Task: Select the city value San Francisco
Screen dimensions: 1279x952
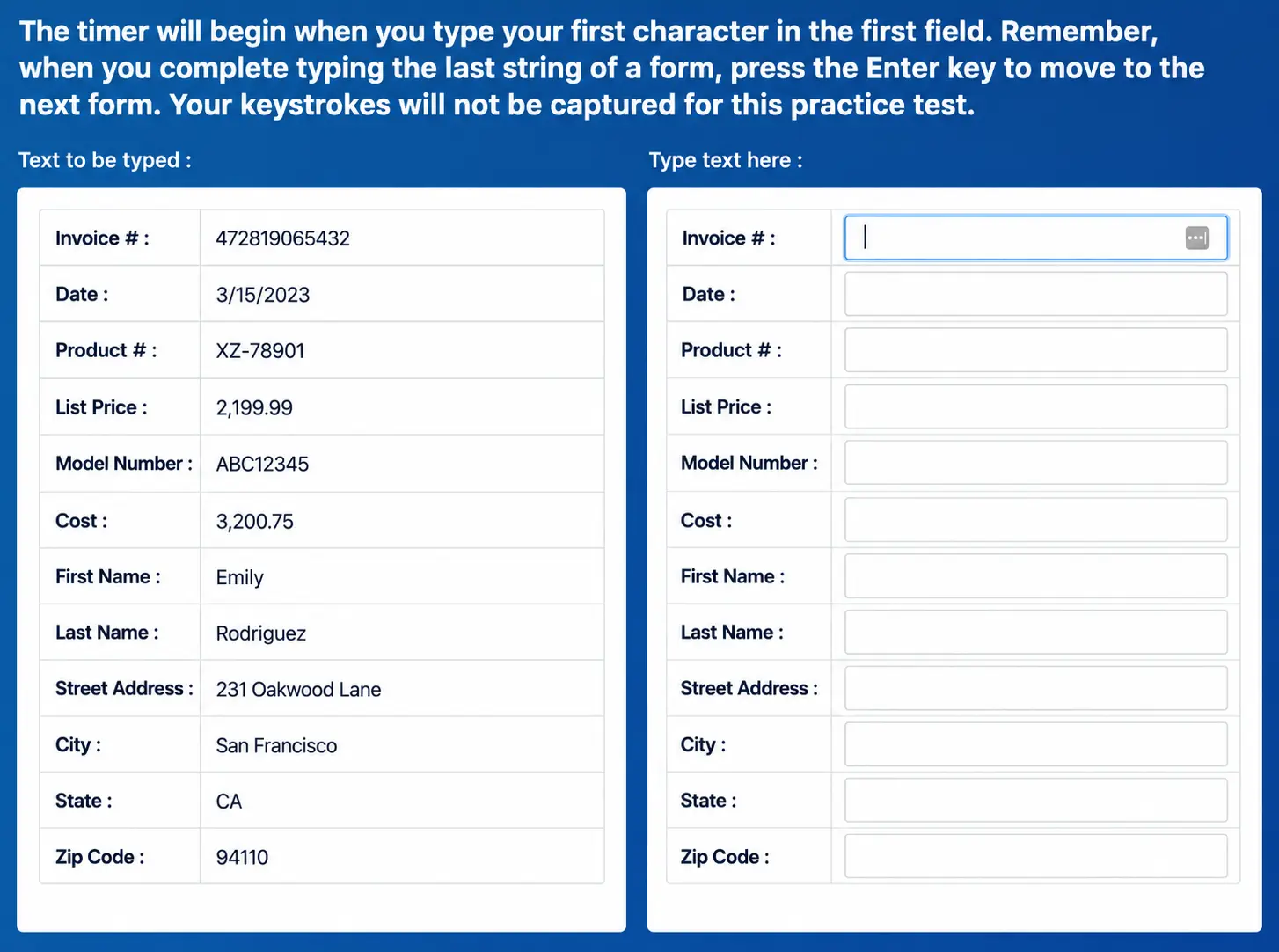Action: pyautogui.click(x=276, y=746)
